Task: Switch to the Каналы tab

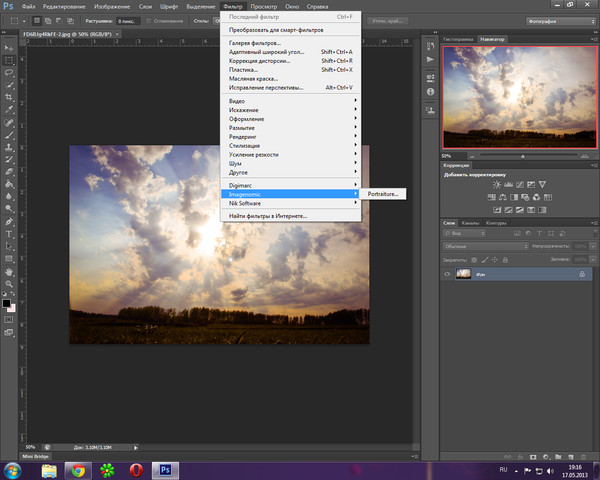Action: pyautogui.click(x=470, y=222)
